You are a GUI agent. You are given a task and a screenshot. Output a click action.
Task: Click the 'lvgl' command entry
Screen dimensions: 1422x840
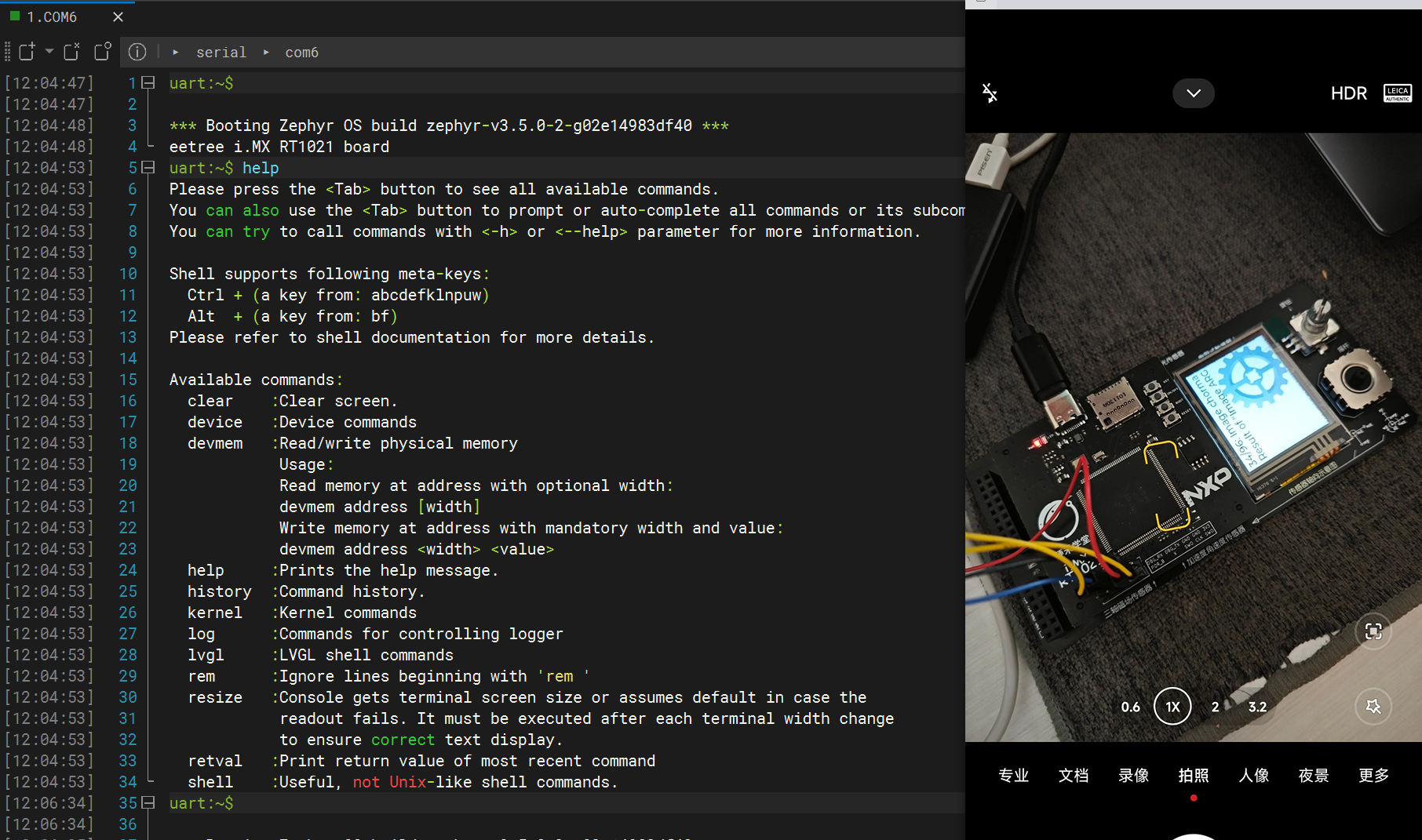206,655
